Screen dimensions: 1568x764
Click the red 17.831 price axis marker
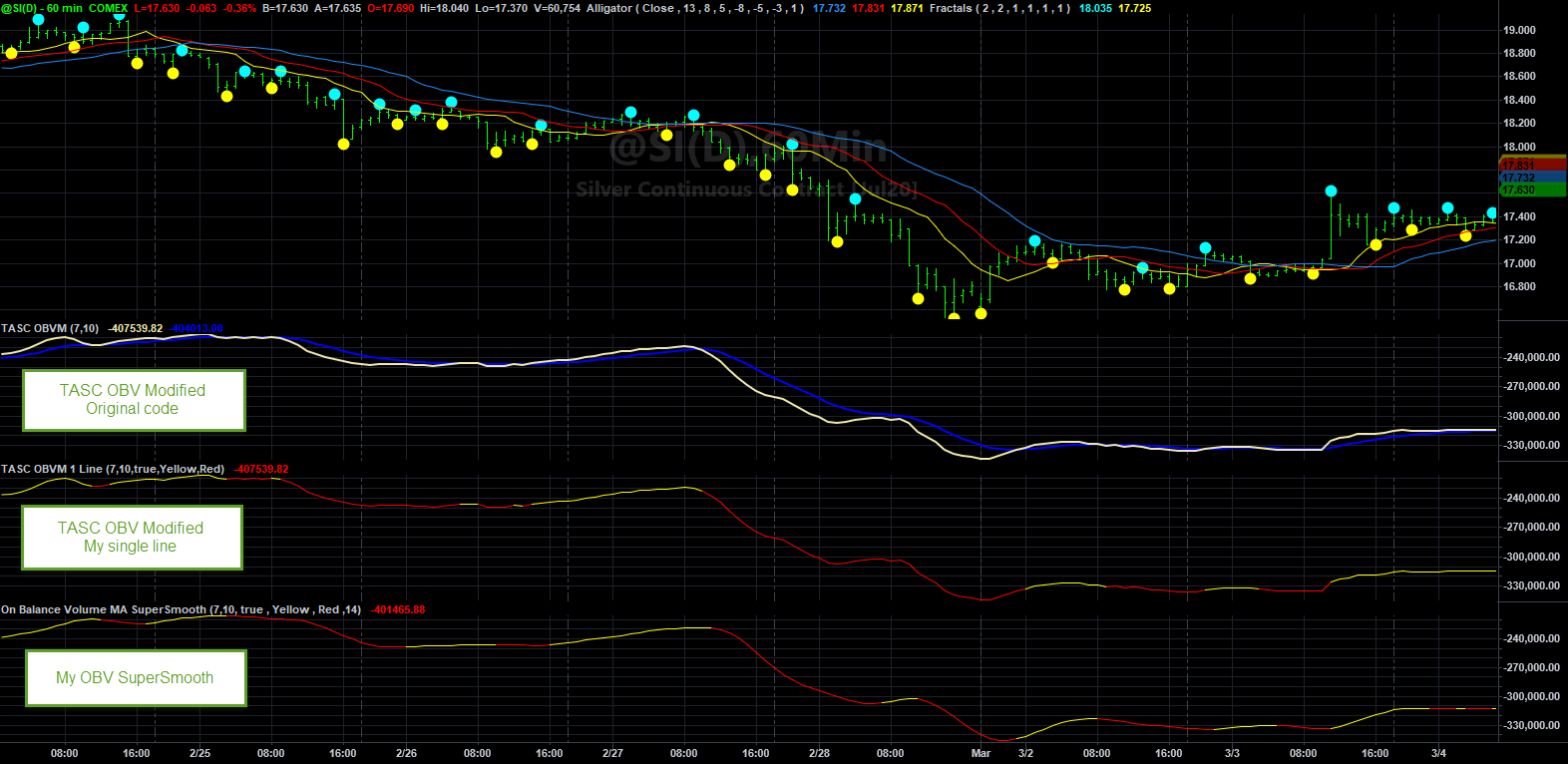tap(1533, 165)
